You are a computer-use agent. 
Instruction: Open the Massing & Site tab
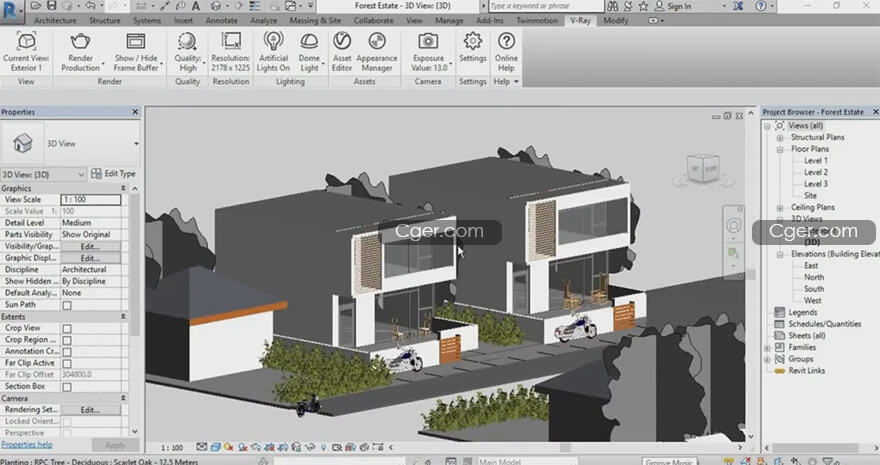click(x=315, y=20)
